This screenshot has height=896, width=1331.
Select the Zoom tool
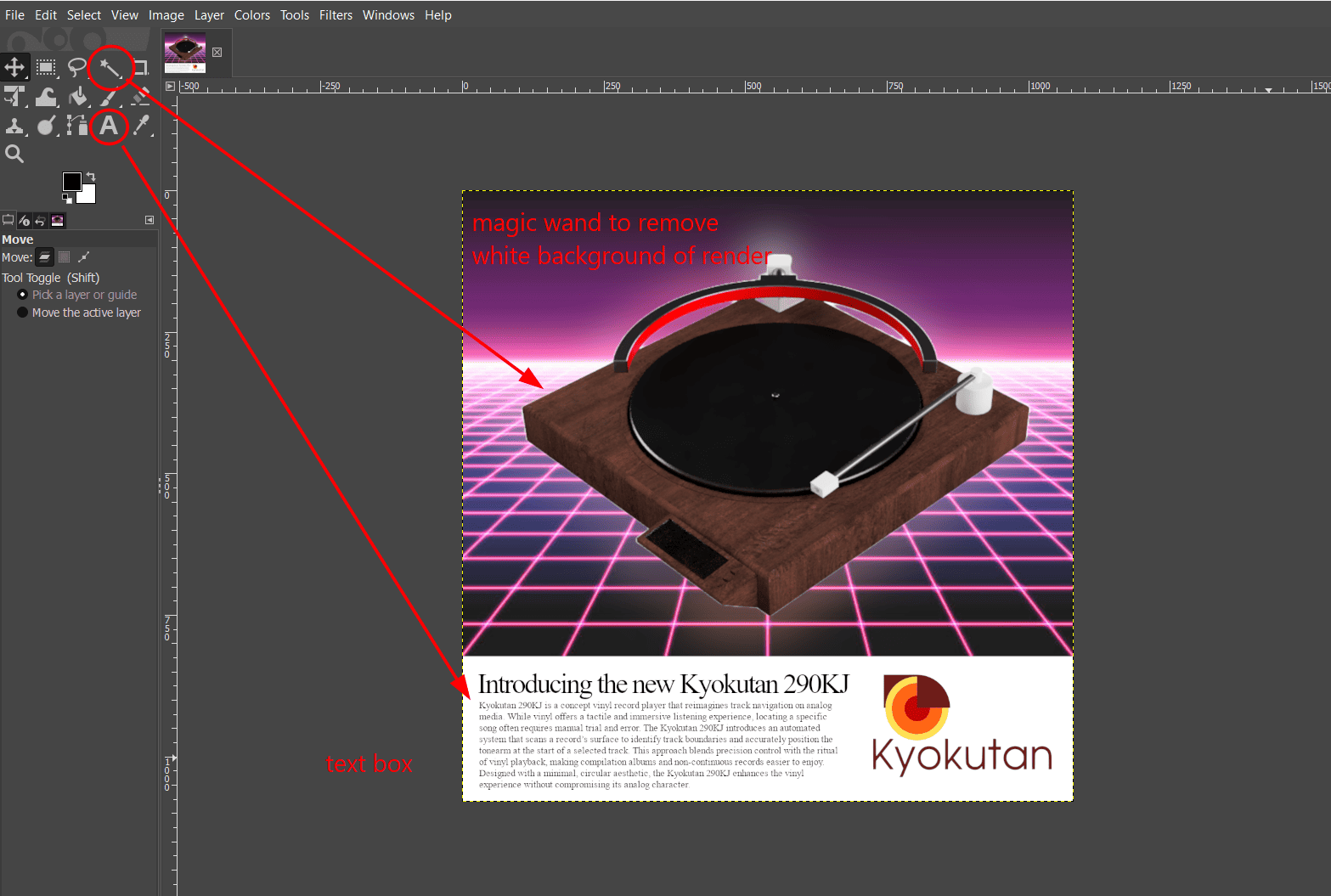click(14, 153)
